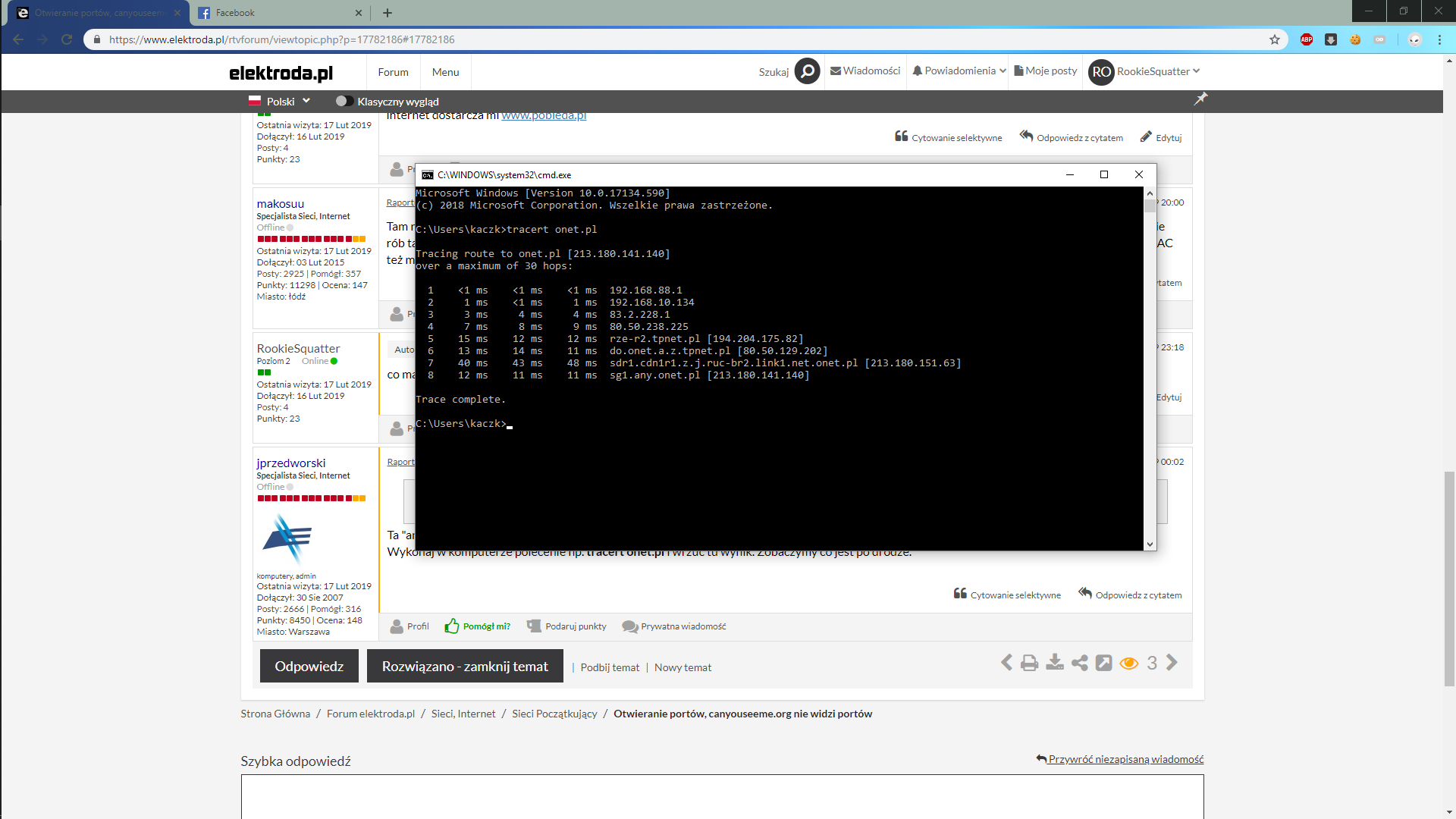Close the Facebook tab
The image size is (1456, 819).
(359, 13)
